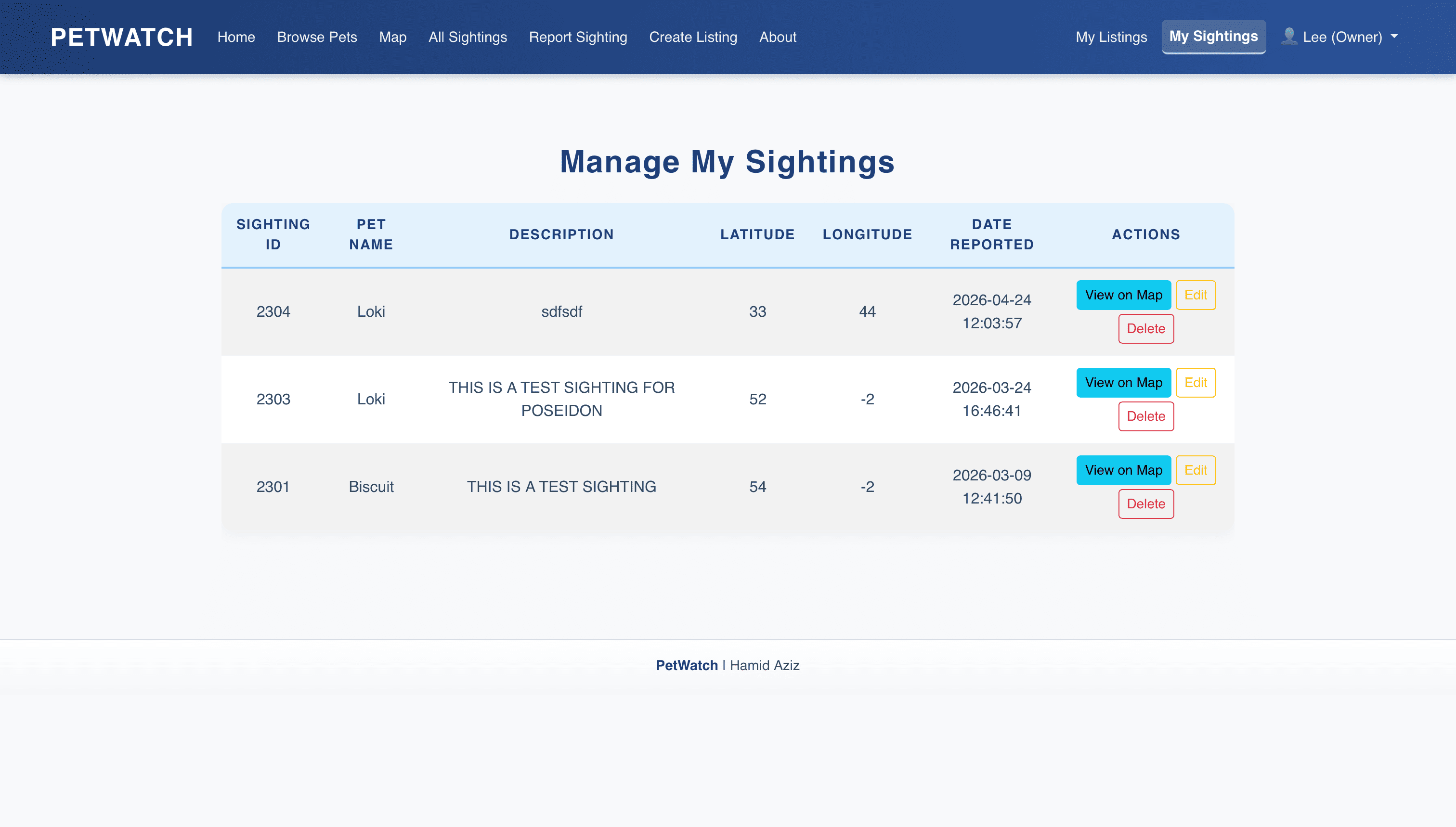The width and height of the screenshot is (1456, 827).
Task: Click the user avatar icon
Action: 1289,37
